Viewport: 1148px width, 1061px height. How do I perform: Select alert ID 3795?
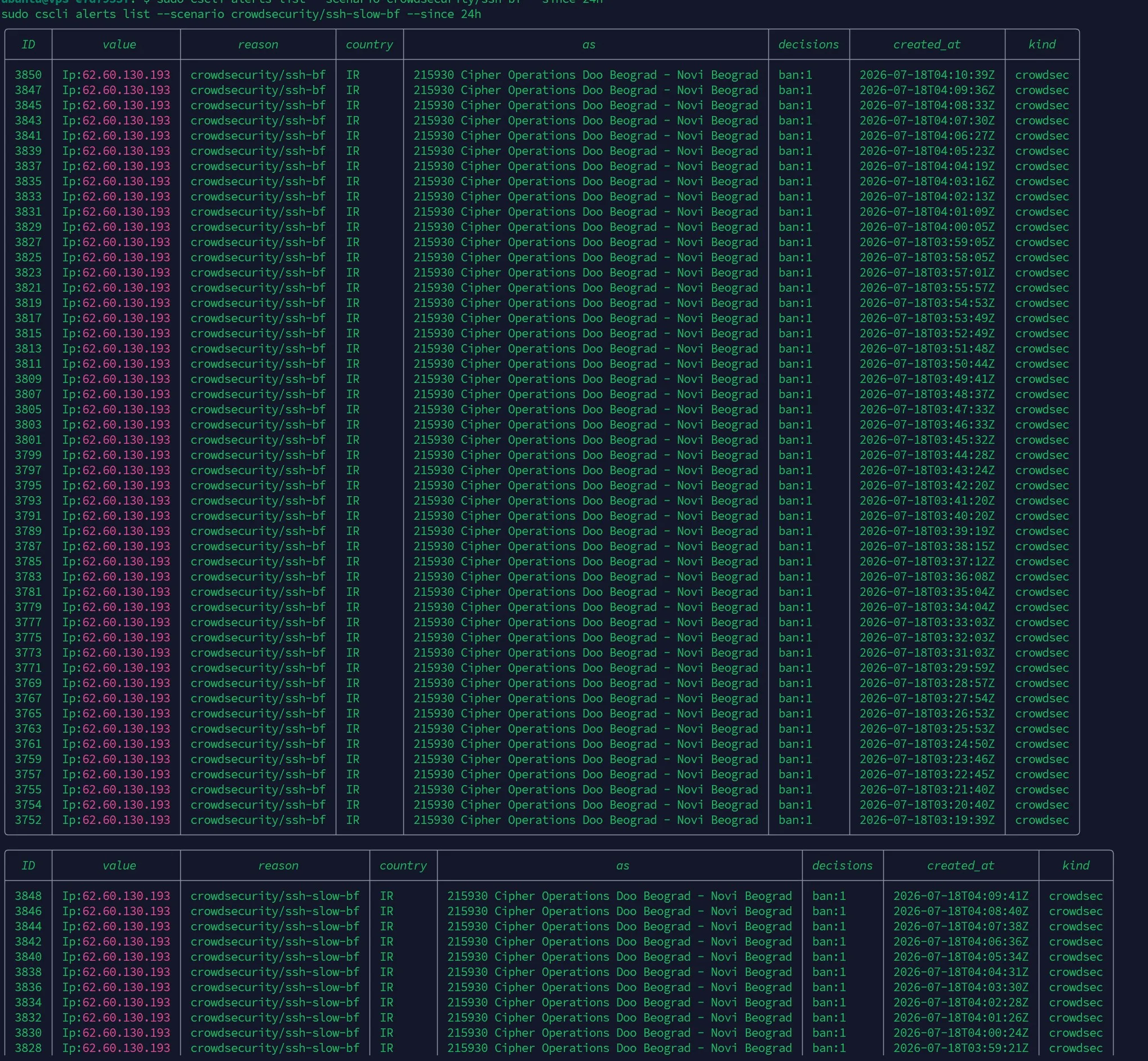(28, 485)
